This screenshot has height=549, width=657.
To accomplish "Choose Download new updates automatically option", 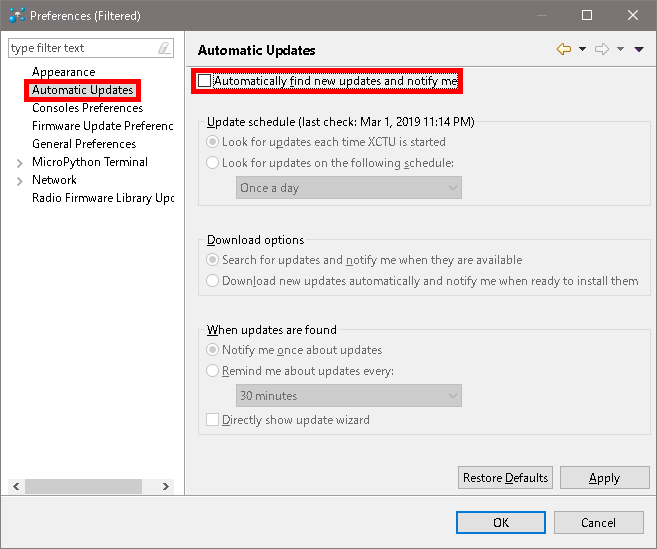I will pyautogui.click(x=213, y=281).
